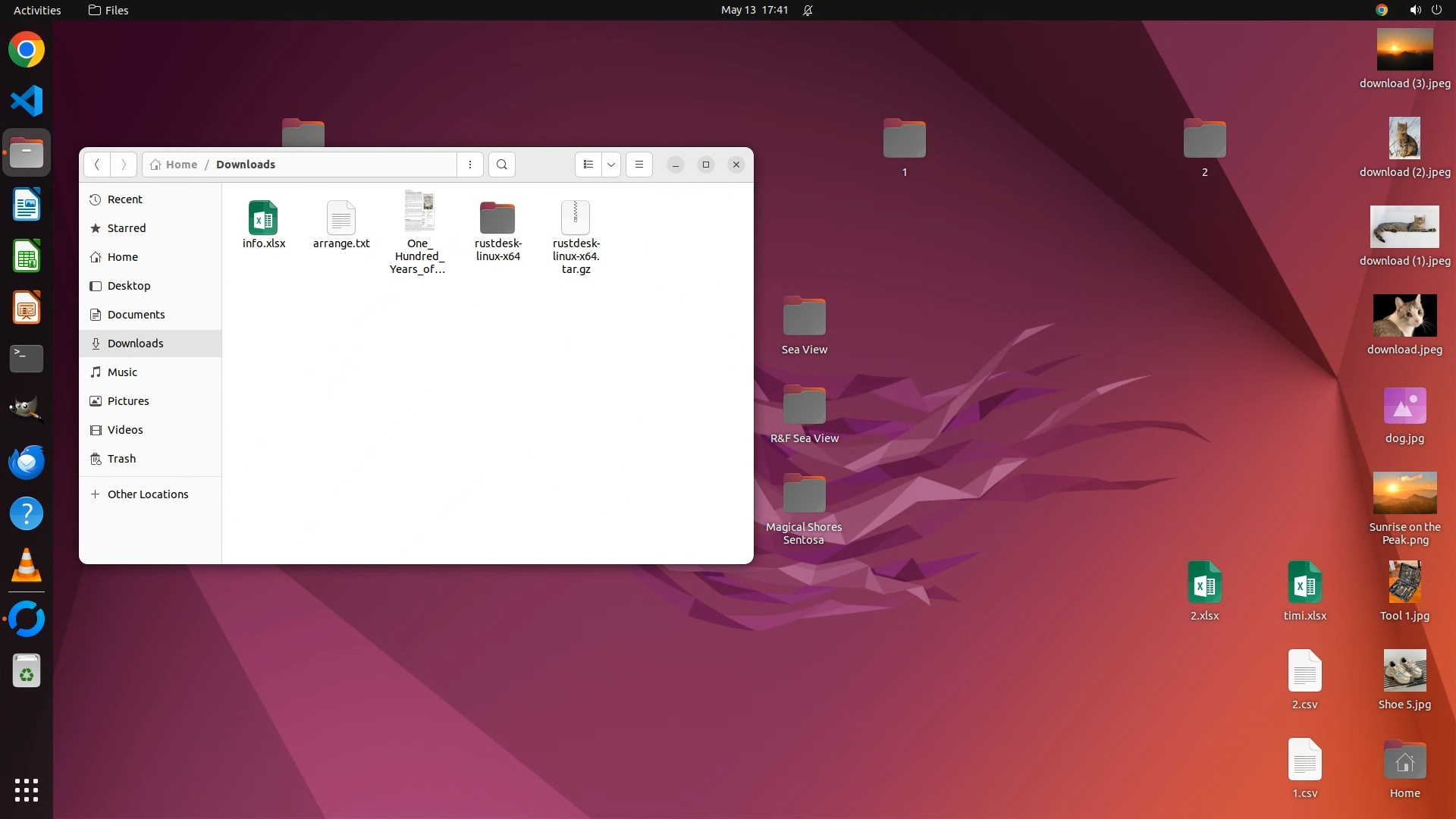Open Show Applications grid in dock
1456x819 pixels.
click(x=27, y=789)
